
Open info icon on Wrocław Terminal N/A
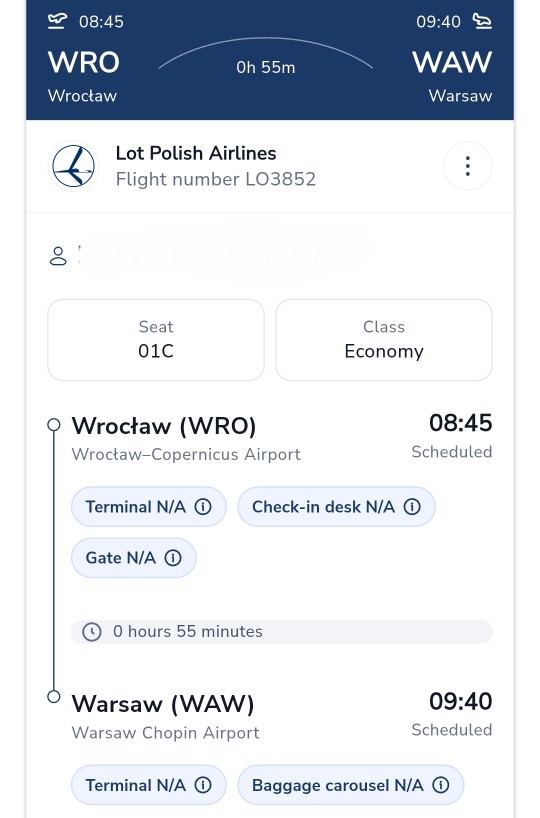[203, 507]
